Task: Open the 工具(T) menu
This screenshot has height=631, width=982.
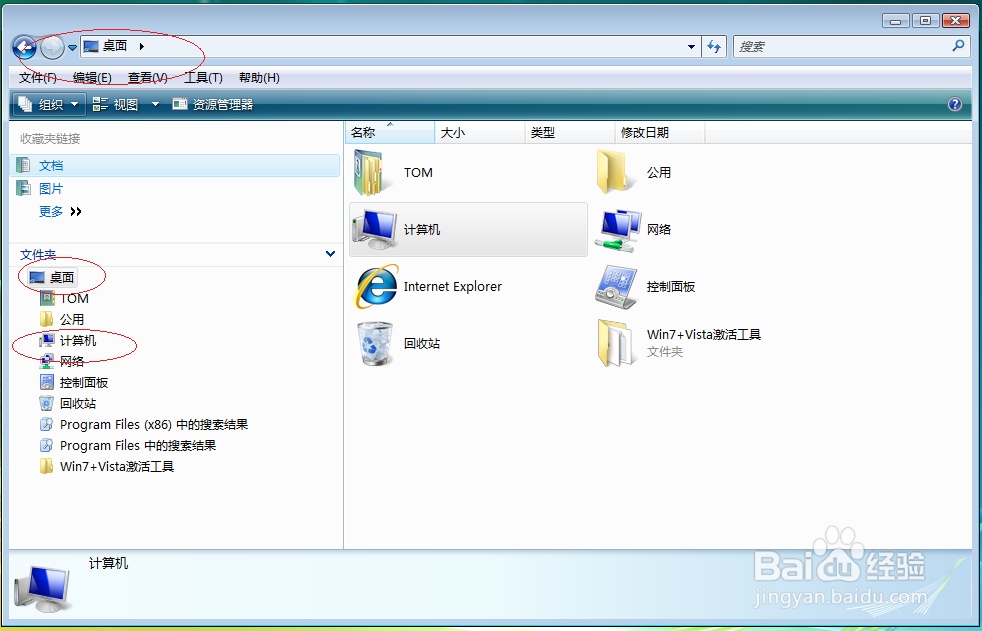Action: pos(203,78)
